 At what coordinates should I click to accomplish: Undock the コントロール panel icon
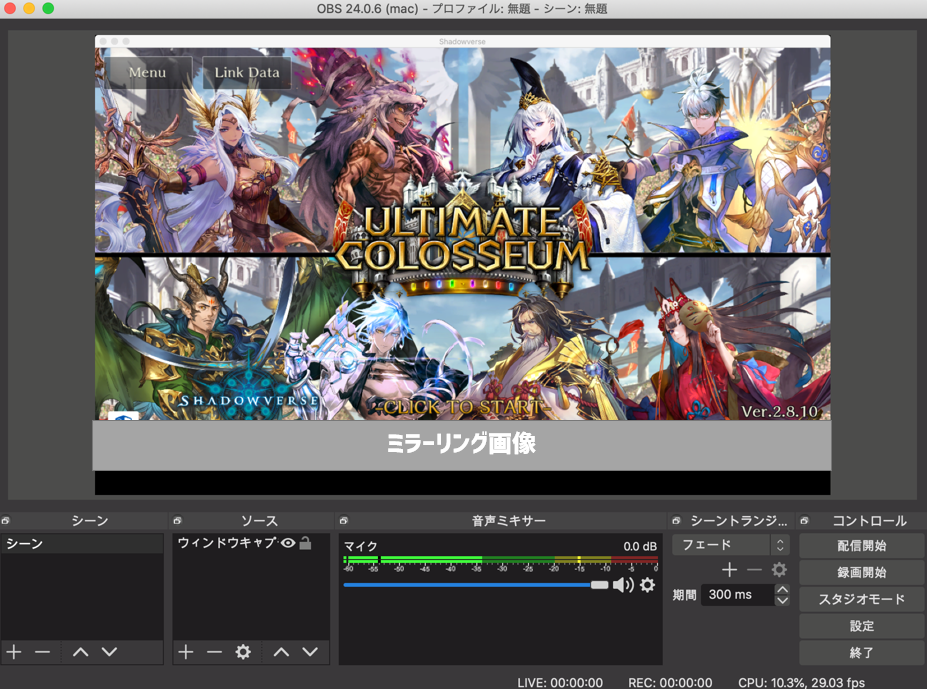pos(805,520)
